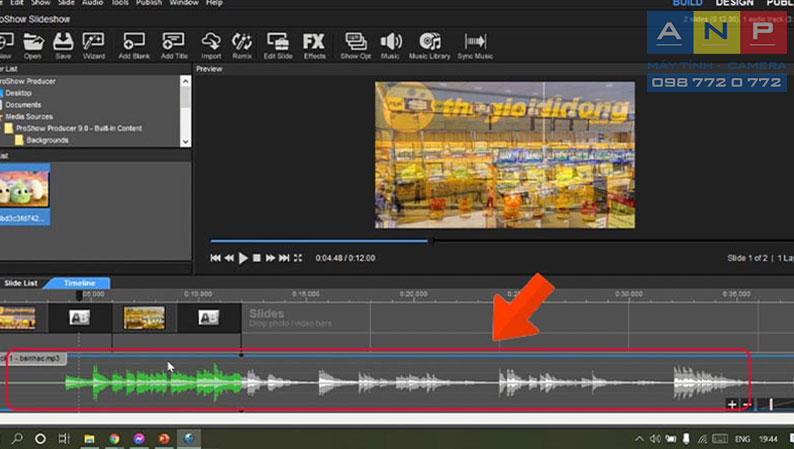Select Documents in folder list
Screen dimensions: 794x449
coord(23,105)
